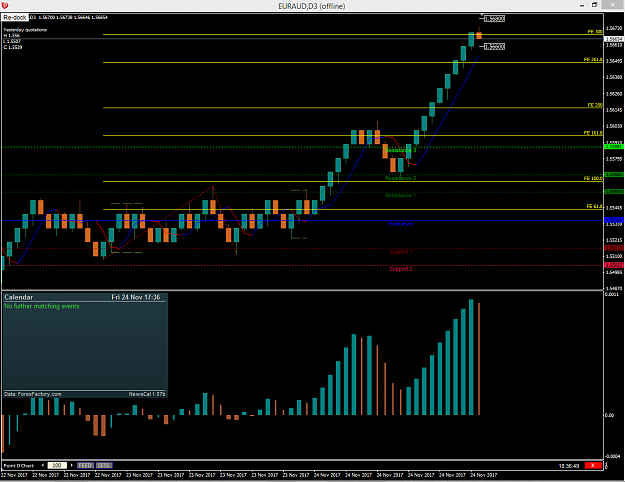This screenshot has height=482, width=625.
Task: Click the 'Data: ForexFactory.com' footer text
Action: click(x=33, y=394)
